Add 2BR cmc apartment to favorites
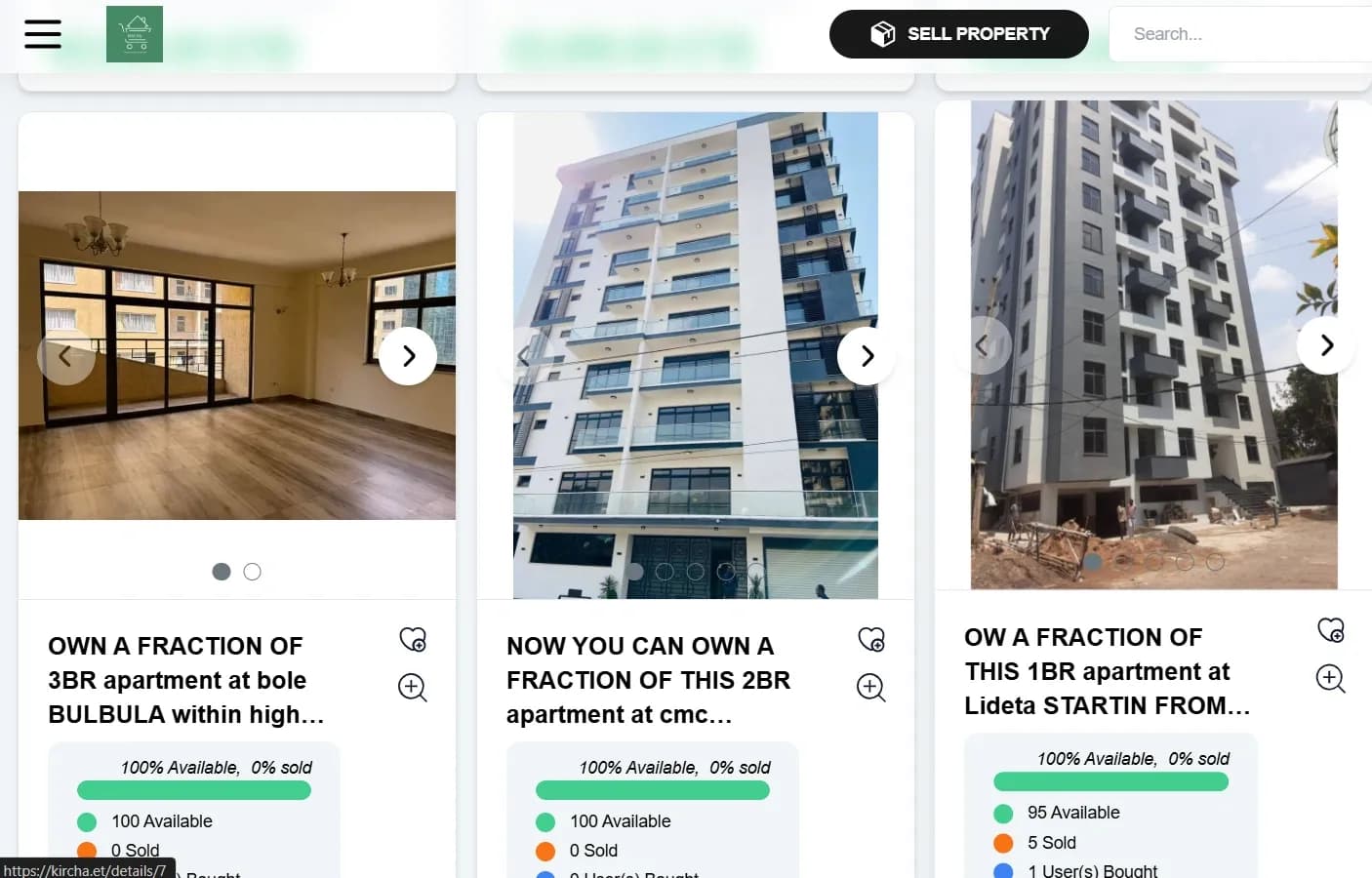This screenshot has height=878, width=1372. pyautogui.click(x=871, y=639)
